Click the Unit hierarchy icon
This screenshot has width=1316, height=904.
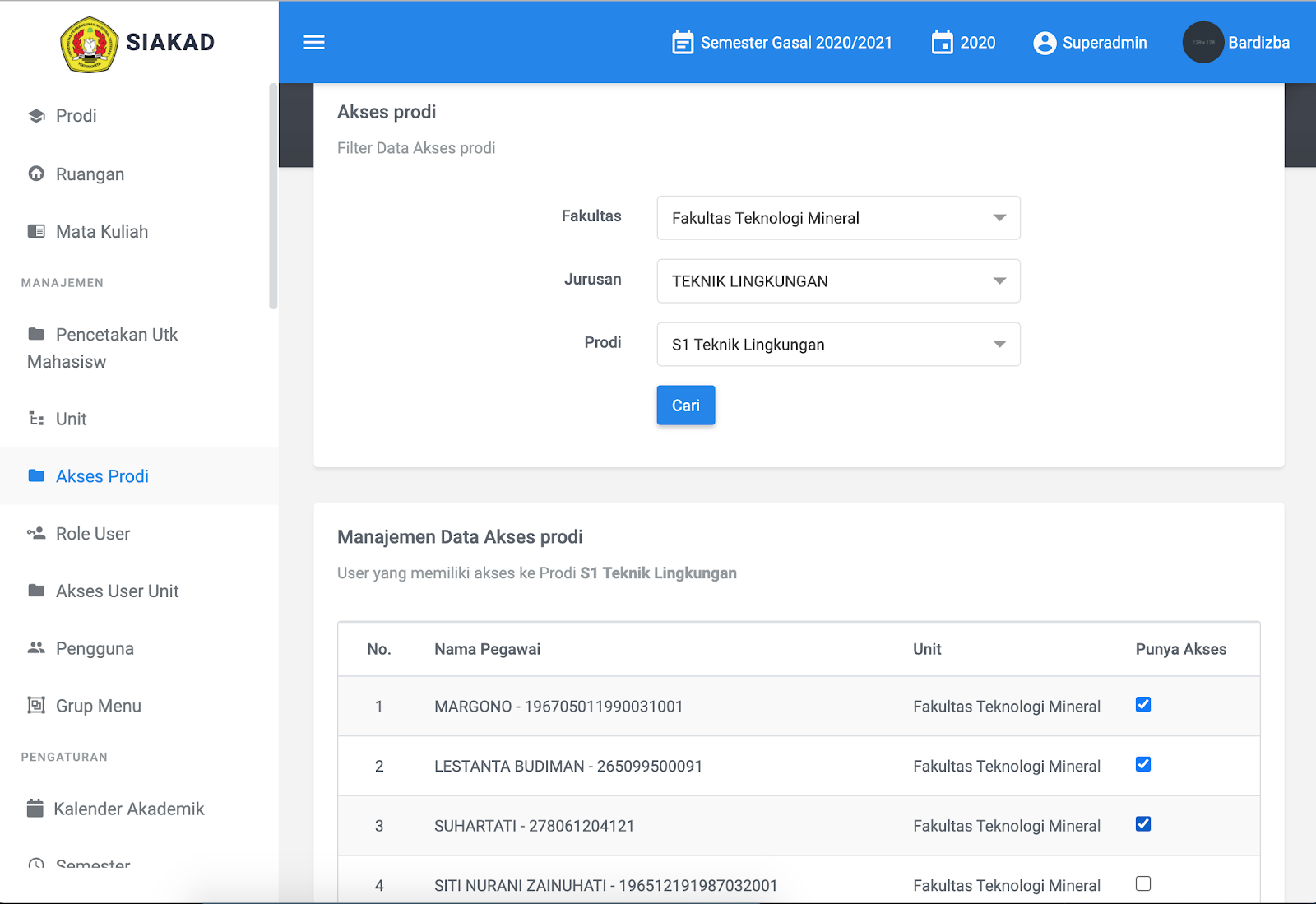point(36,419)
